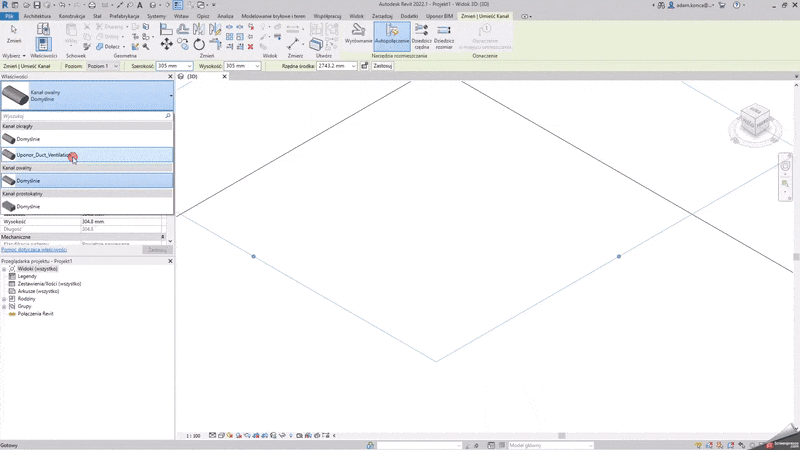Click the ViewCube
800x450 pixels.
(x=755, y=119)
